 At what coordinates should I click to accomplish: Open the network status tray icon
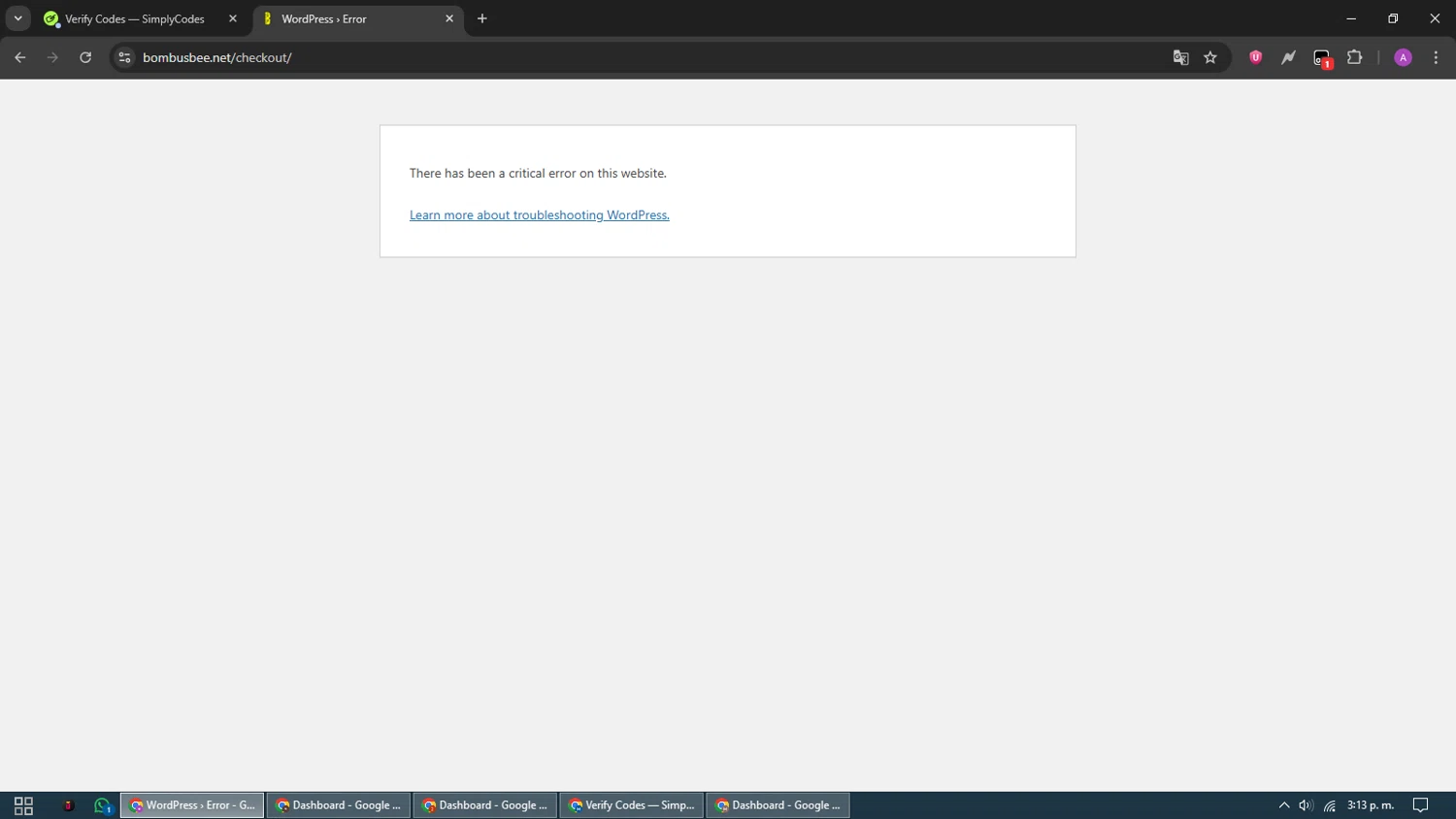(x=1330, y=805)
